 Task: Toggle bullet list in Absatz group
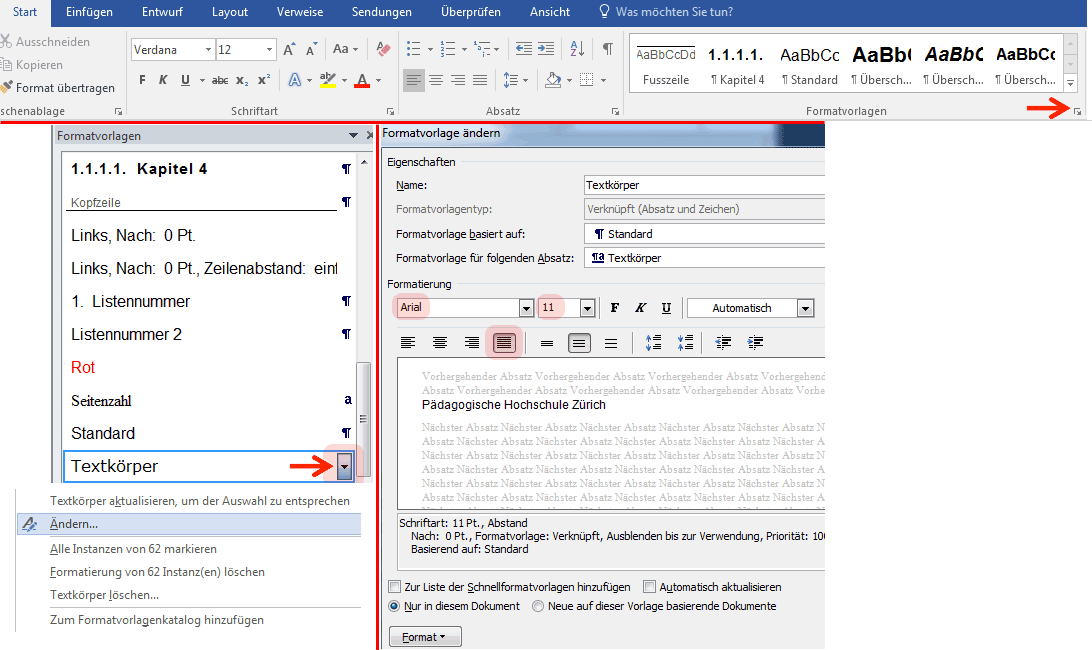[x=414, y=49]
